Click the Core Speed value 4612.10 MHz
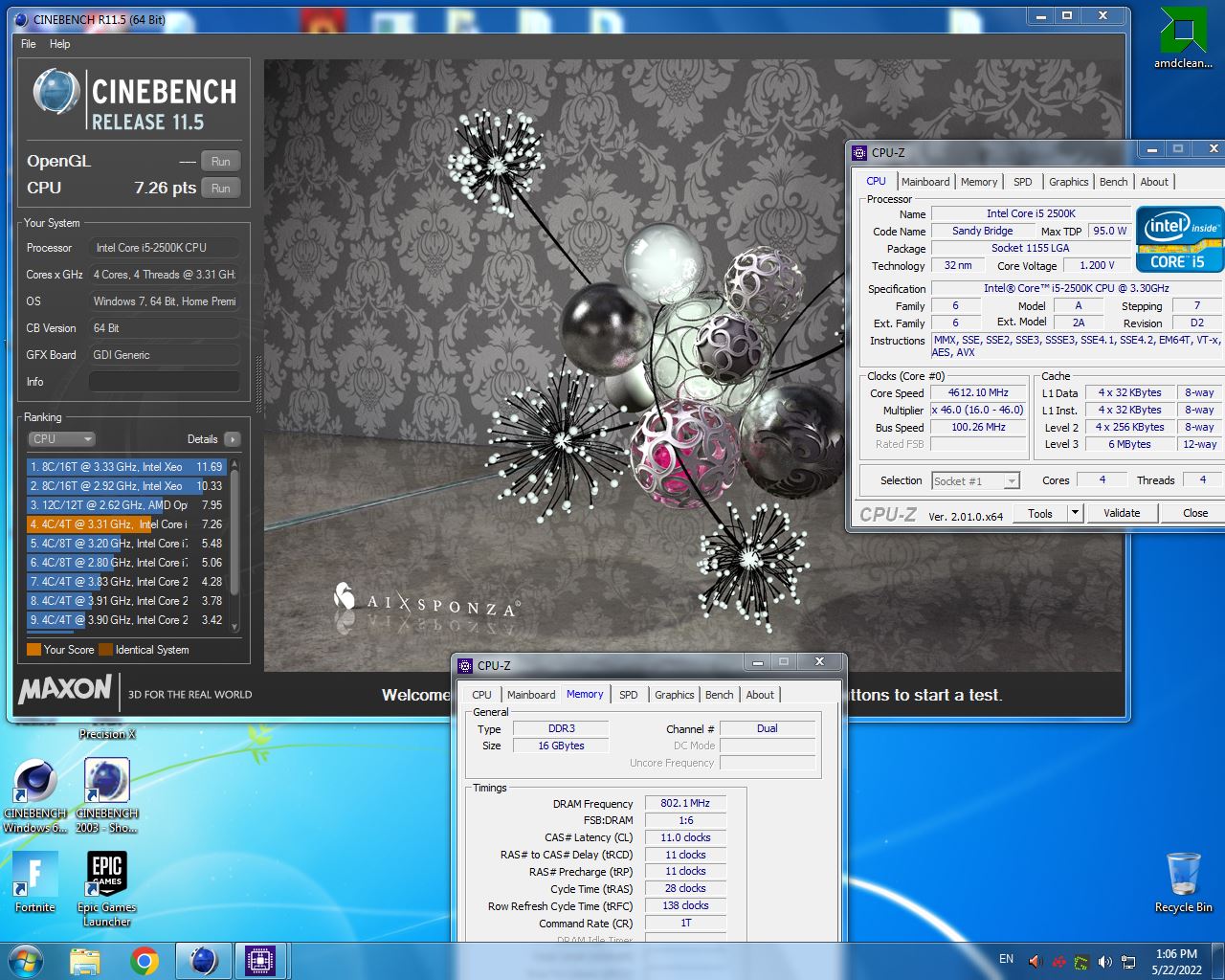 [978, 393]
